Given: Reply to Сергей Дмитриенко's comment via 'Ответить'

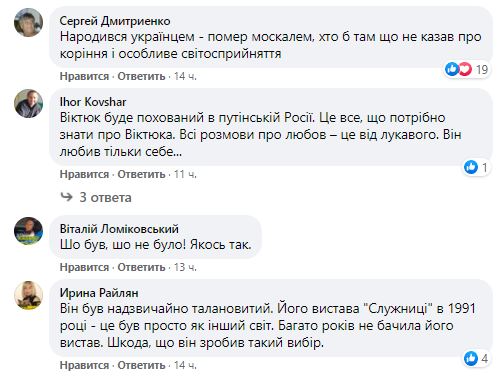Looking at the screenshot, I should pos(141,76).
